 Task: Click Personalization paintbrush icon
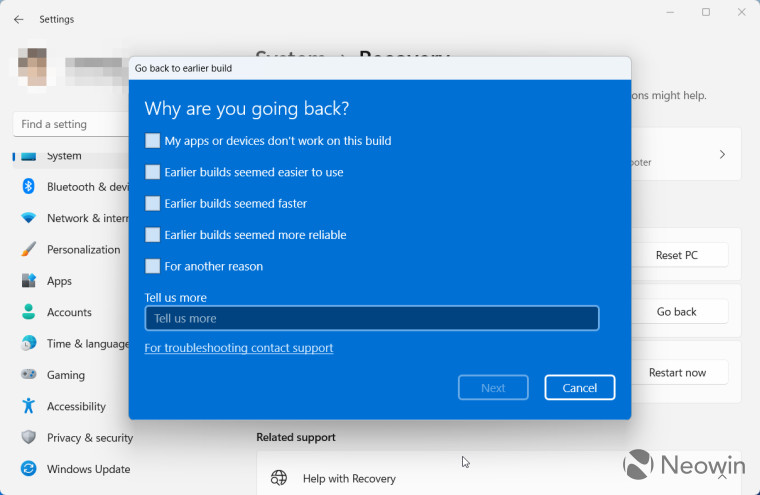pos(29,249)
